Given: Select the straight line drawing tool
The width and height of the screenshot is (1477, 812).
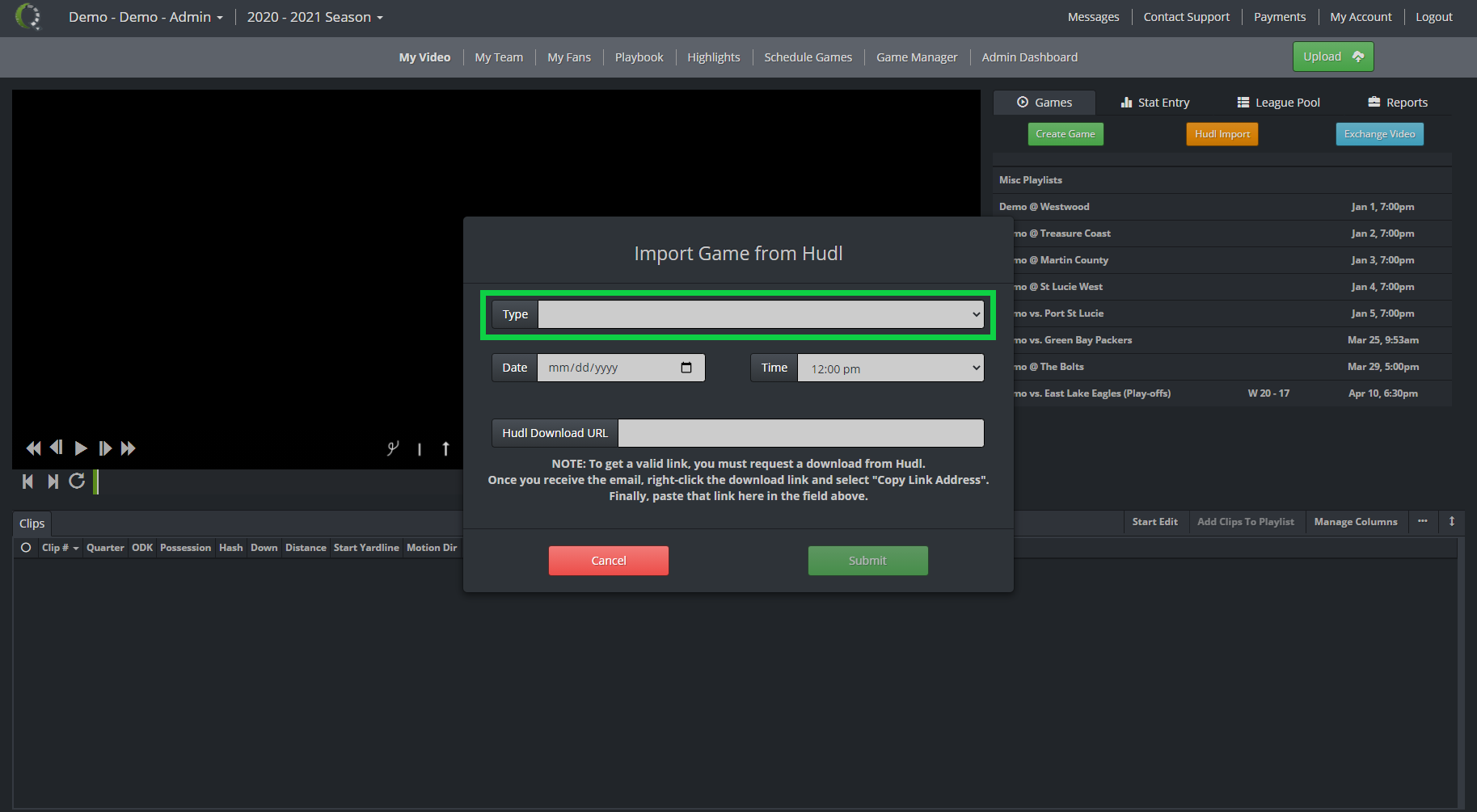Looking at the screenshot, I should click(420, 449).
